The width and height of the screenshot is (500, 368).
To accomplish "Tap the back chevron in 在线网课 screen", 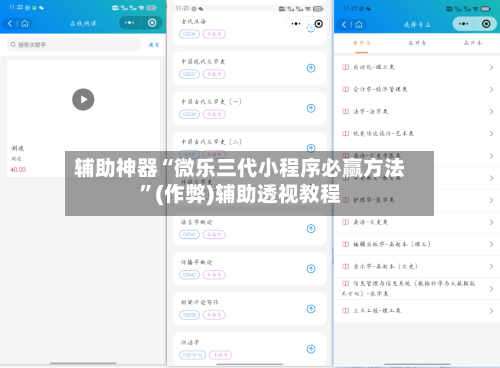I will click(10, 23).
